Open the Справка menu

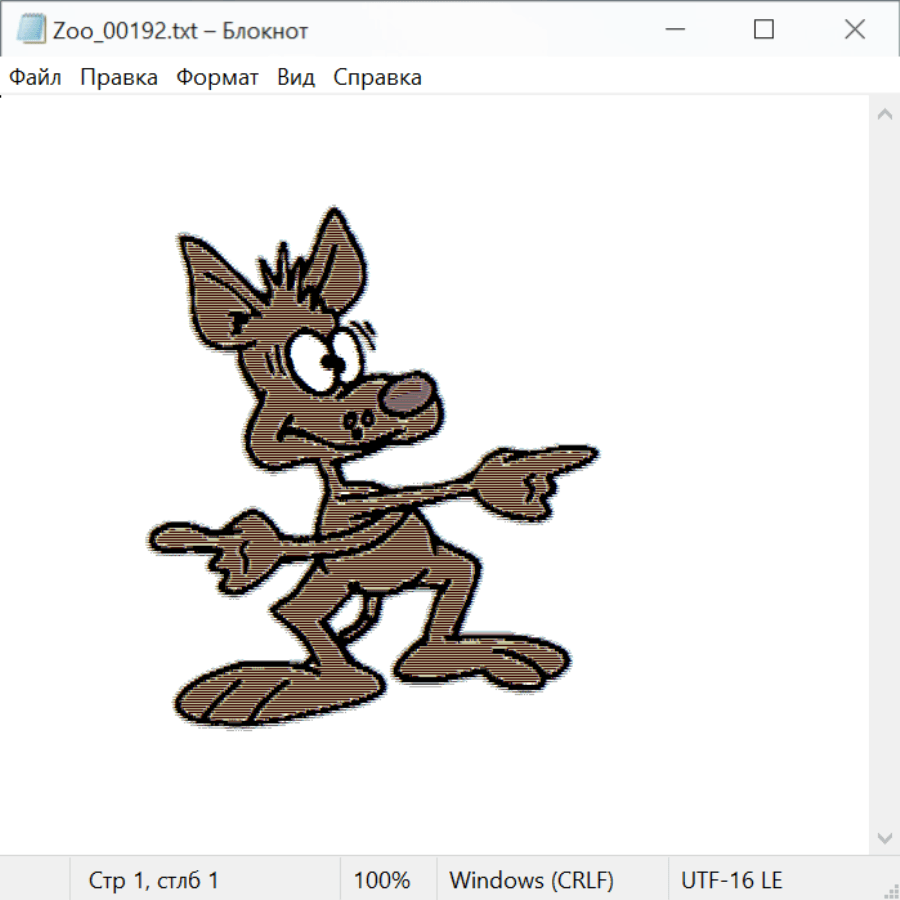(377, 78)
